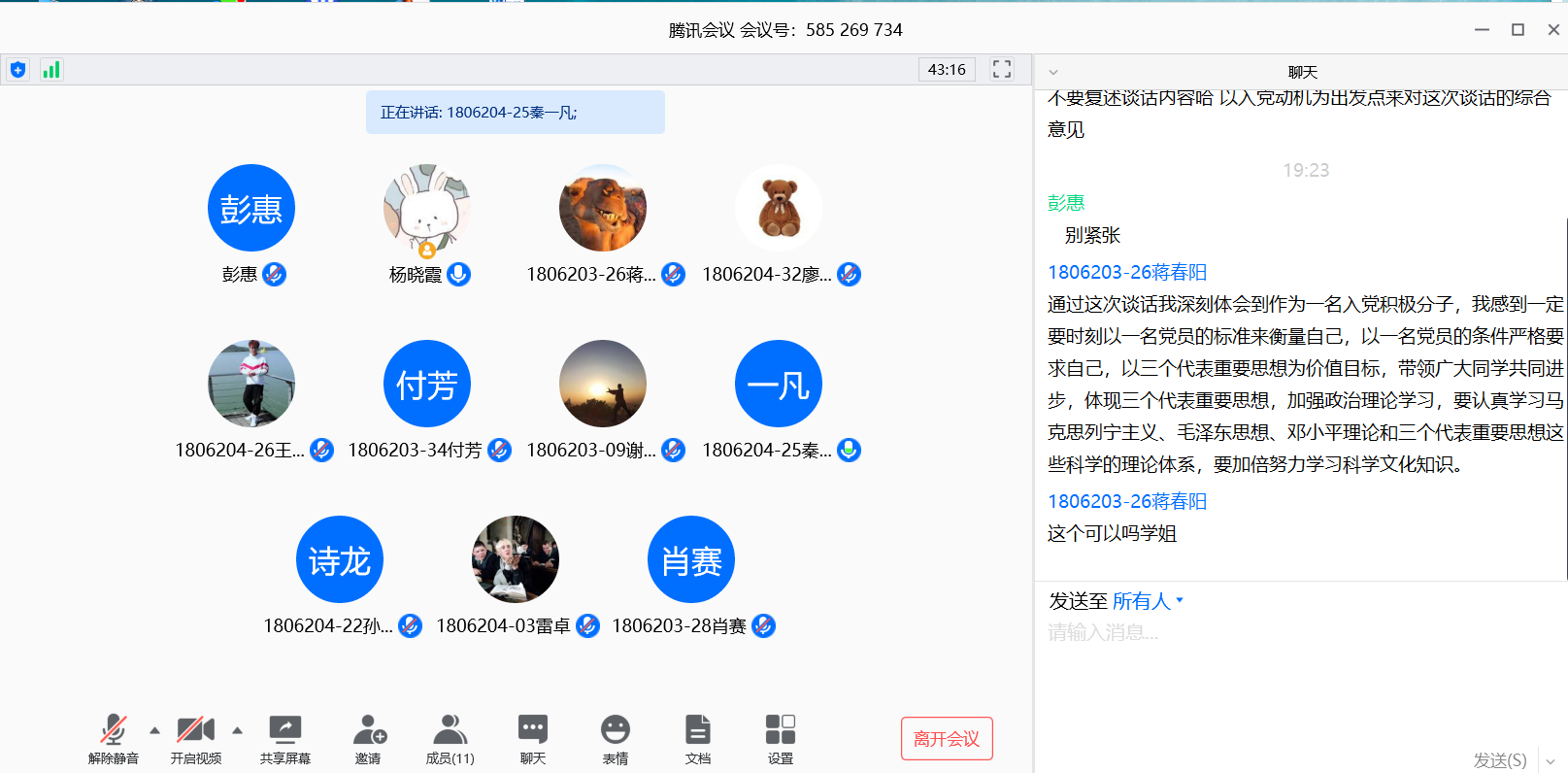Unmute the microphone
1568x773 pixels.
[x=113, y=730]
